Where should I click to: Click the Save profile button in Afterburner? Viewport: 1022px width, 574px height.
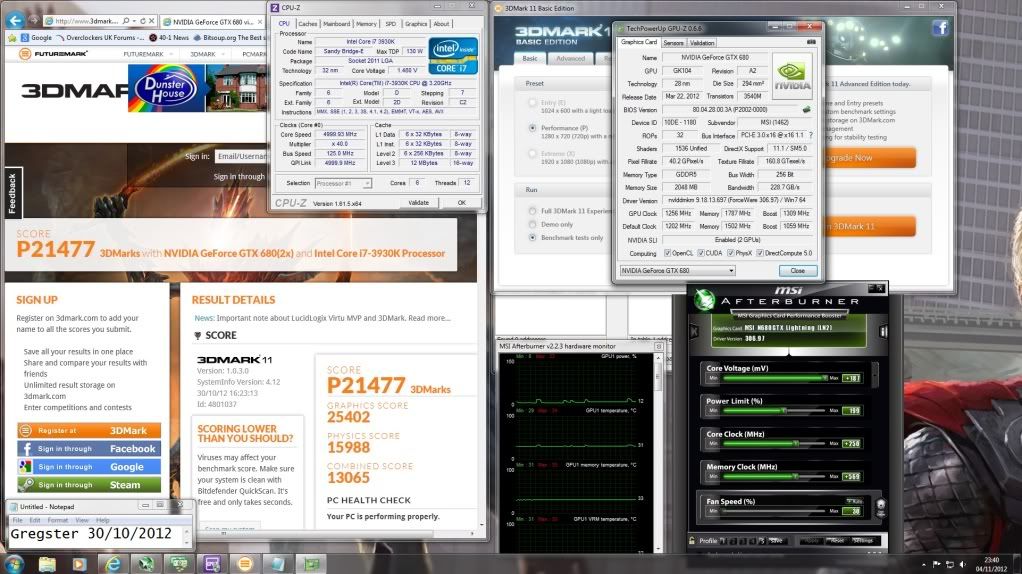click(x=776, y=541)
